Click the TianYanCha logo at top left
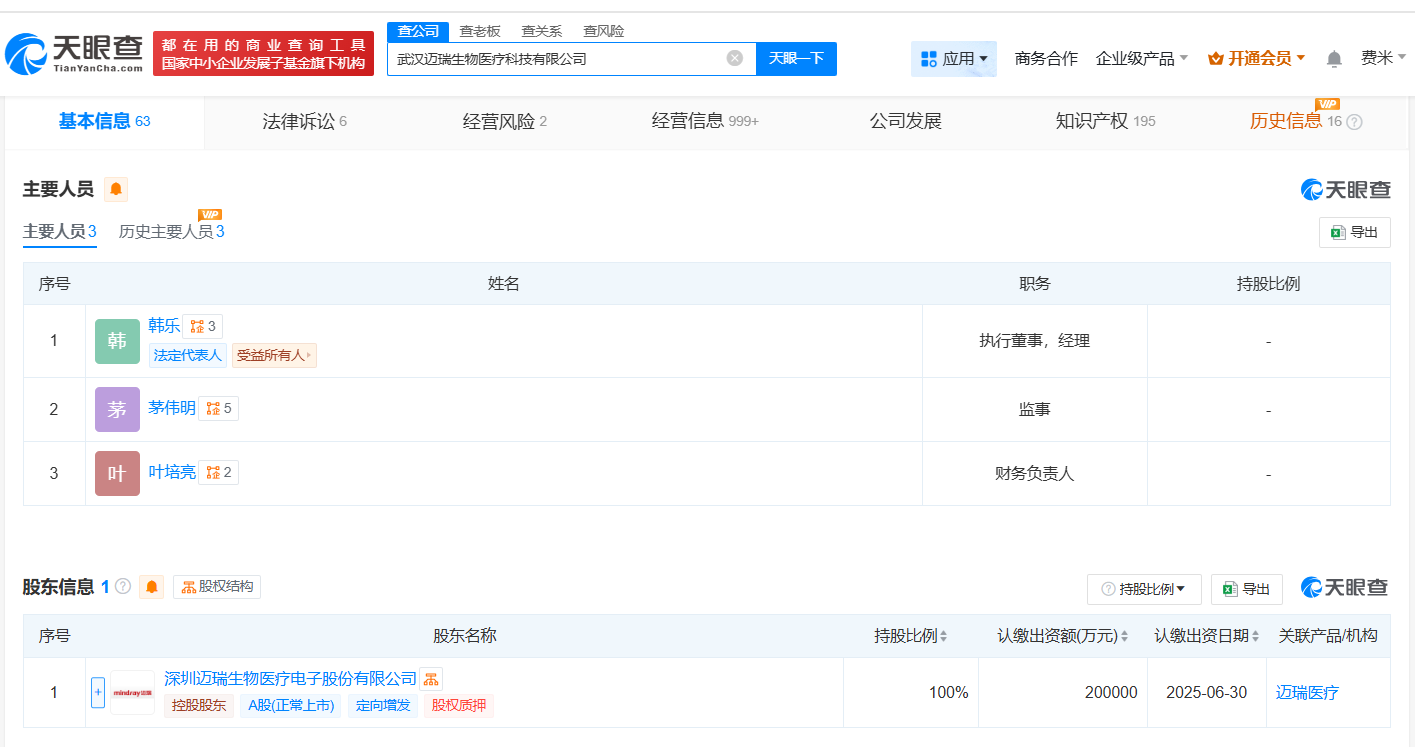The height and width of the screenshot is (747, 1415). point(74,54)
